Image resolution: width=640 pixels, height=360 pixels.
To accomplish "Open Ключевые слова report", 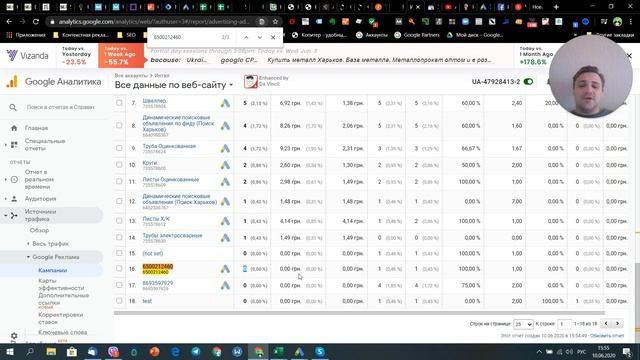I will [62, 332].
